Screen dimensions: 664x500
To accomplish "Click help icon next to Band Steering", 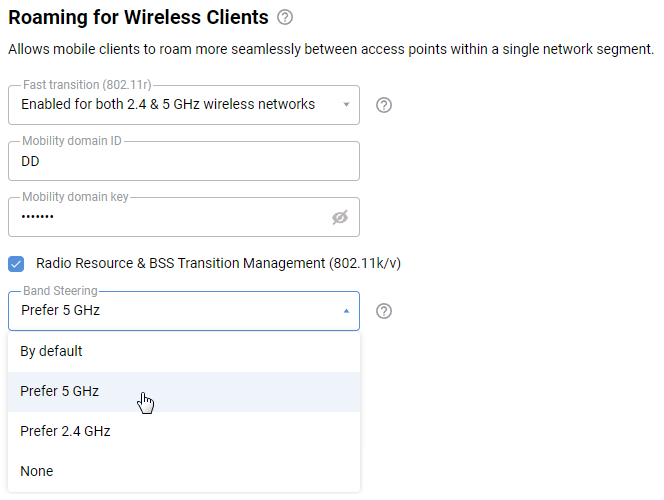I will (384, 311).
